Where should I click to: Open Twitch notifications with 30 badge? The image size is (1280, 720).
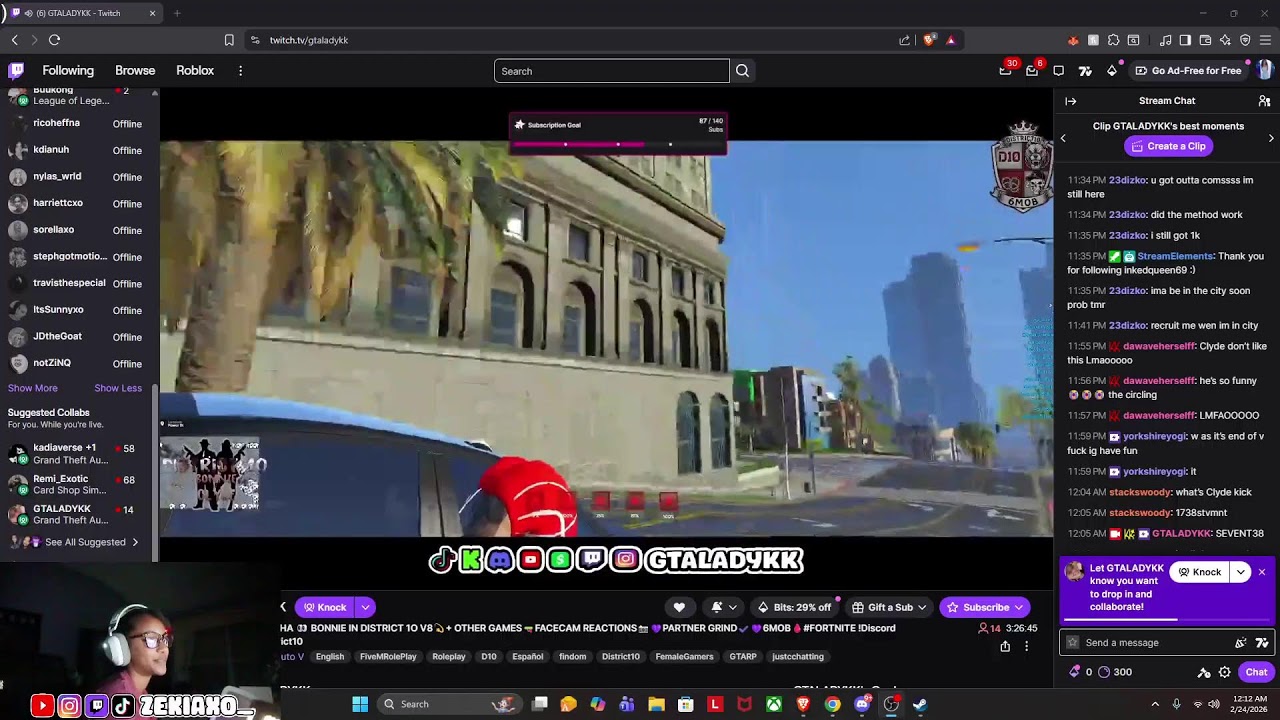(1005, 71)
